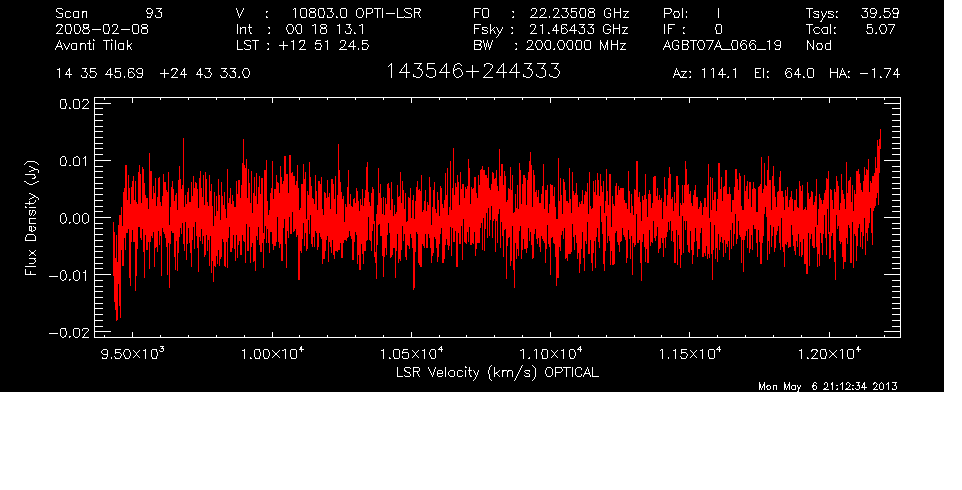Select velocity value 10803.0 OPTI-LSR
The image size is (962, 490).
[x=356, y=13]
